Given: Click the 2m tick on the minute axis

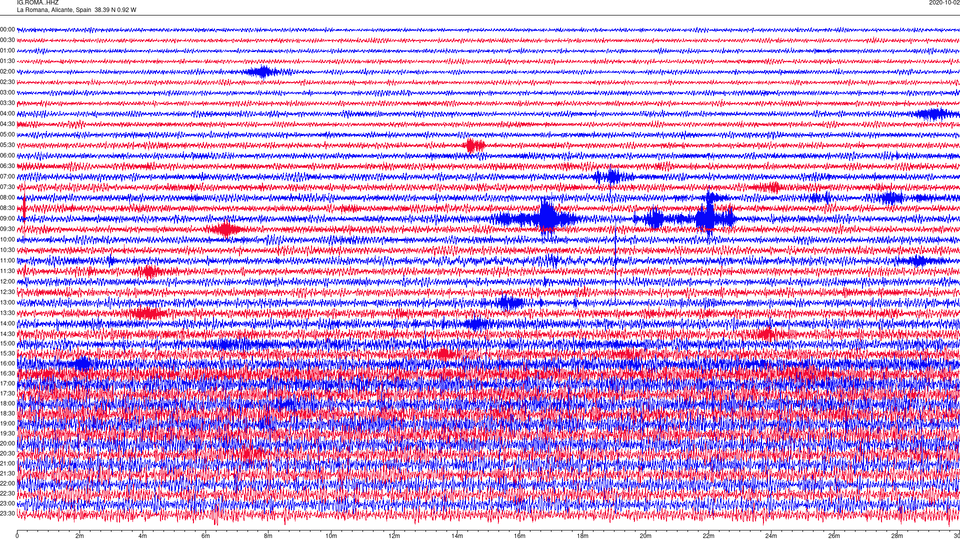Looking at the screenshot, I should pyautogui.click(x=80, y=536).
